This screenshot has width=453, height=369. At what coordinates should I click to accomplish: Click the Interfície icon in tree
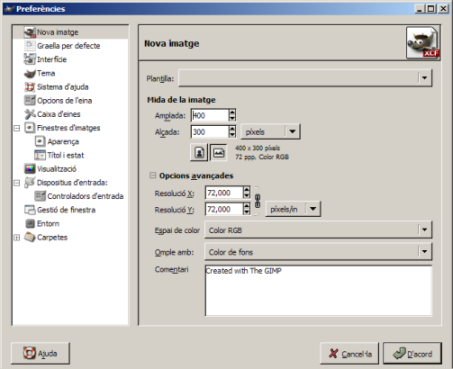pyautogui.click(x=30, y=59)
